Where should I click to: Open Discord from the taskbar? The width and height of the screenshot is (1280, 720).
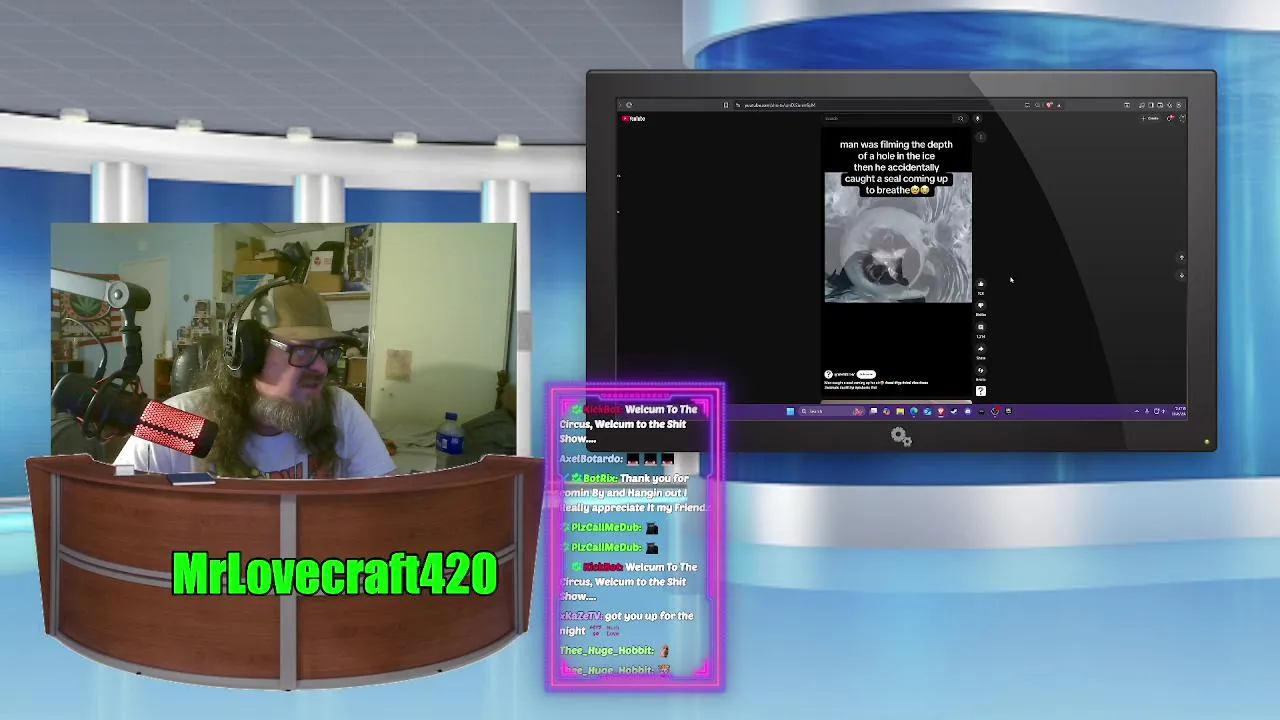968,411
